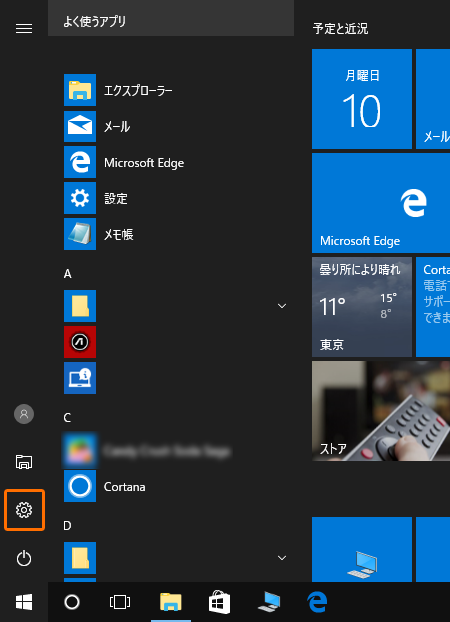This screenshot has height=622, width=450.
Task: Open the Edge icon on the taskbar
Action: point(317,602)
